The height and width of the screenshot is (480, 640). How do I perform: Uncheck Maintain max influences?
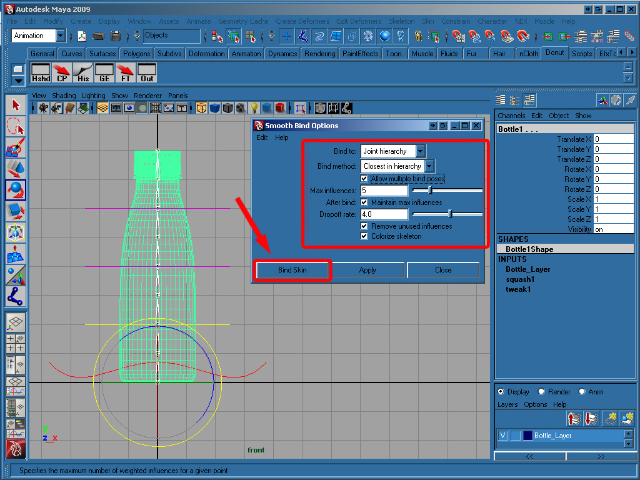click(364, 202)
